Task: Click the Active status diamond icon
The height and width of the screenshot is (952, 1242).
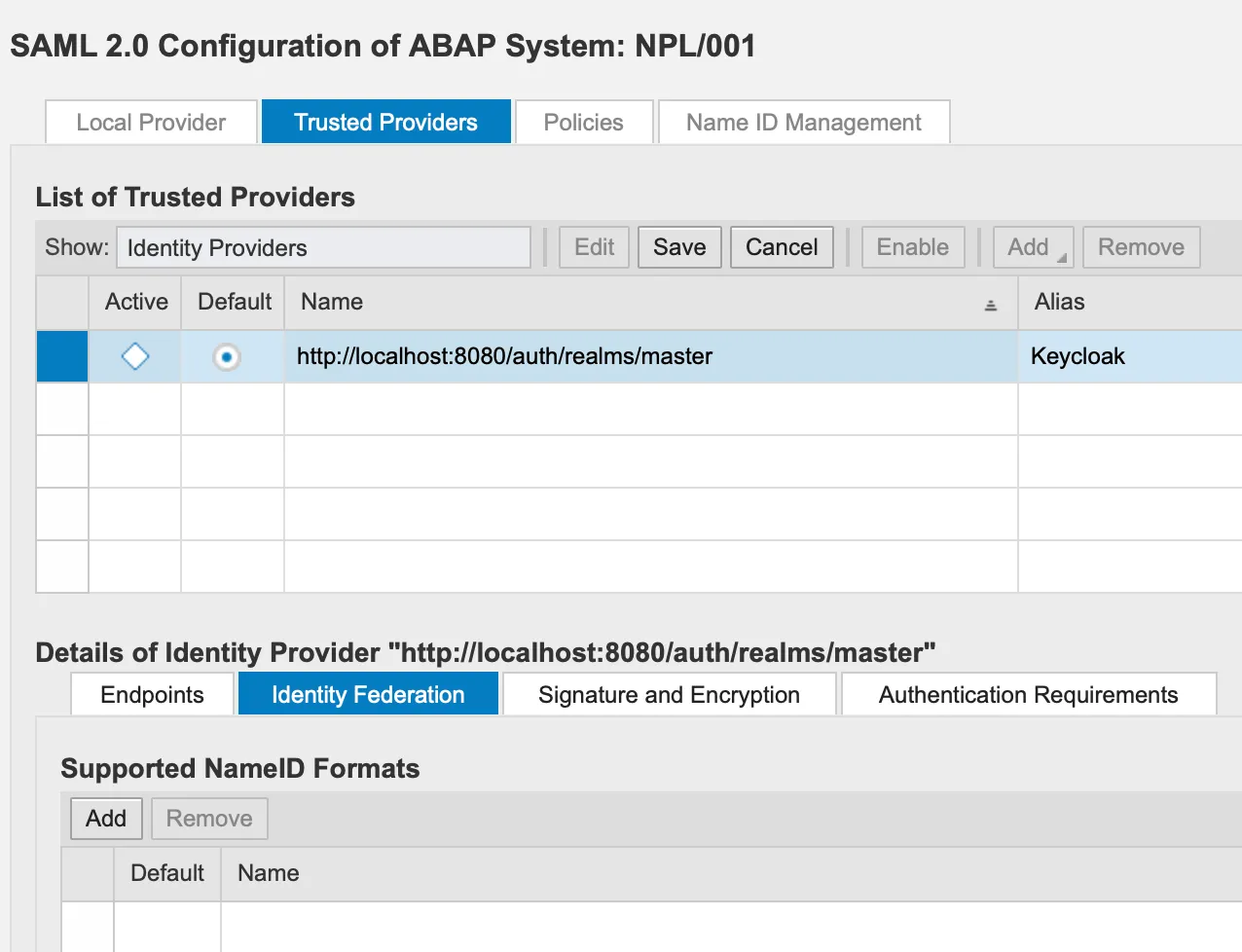Action: tap(135, 356)
